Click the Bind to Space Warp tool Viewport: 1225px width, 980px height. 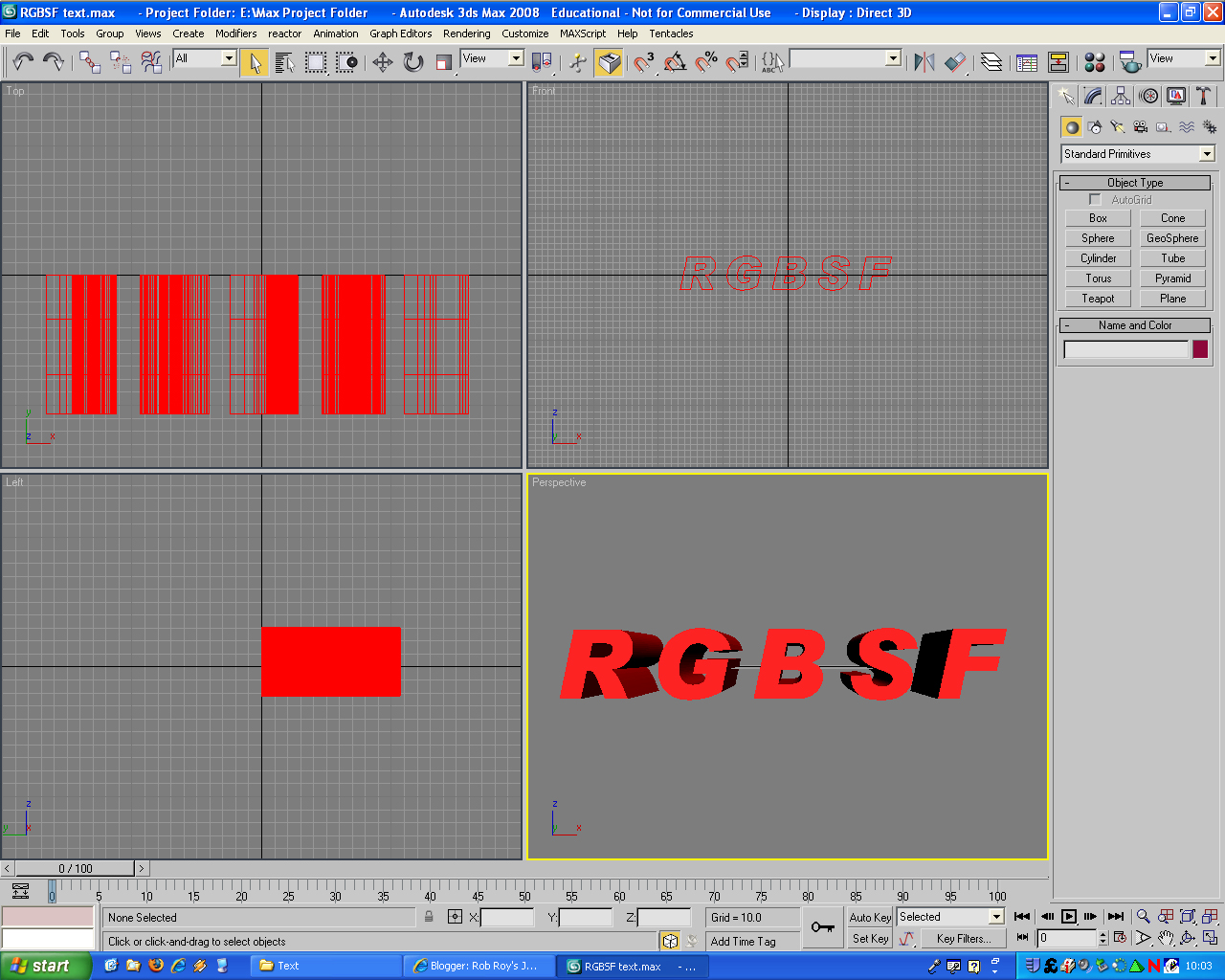[151, 62]
